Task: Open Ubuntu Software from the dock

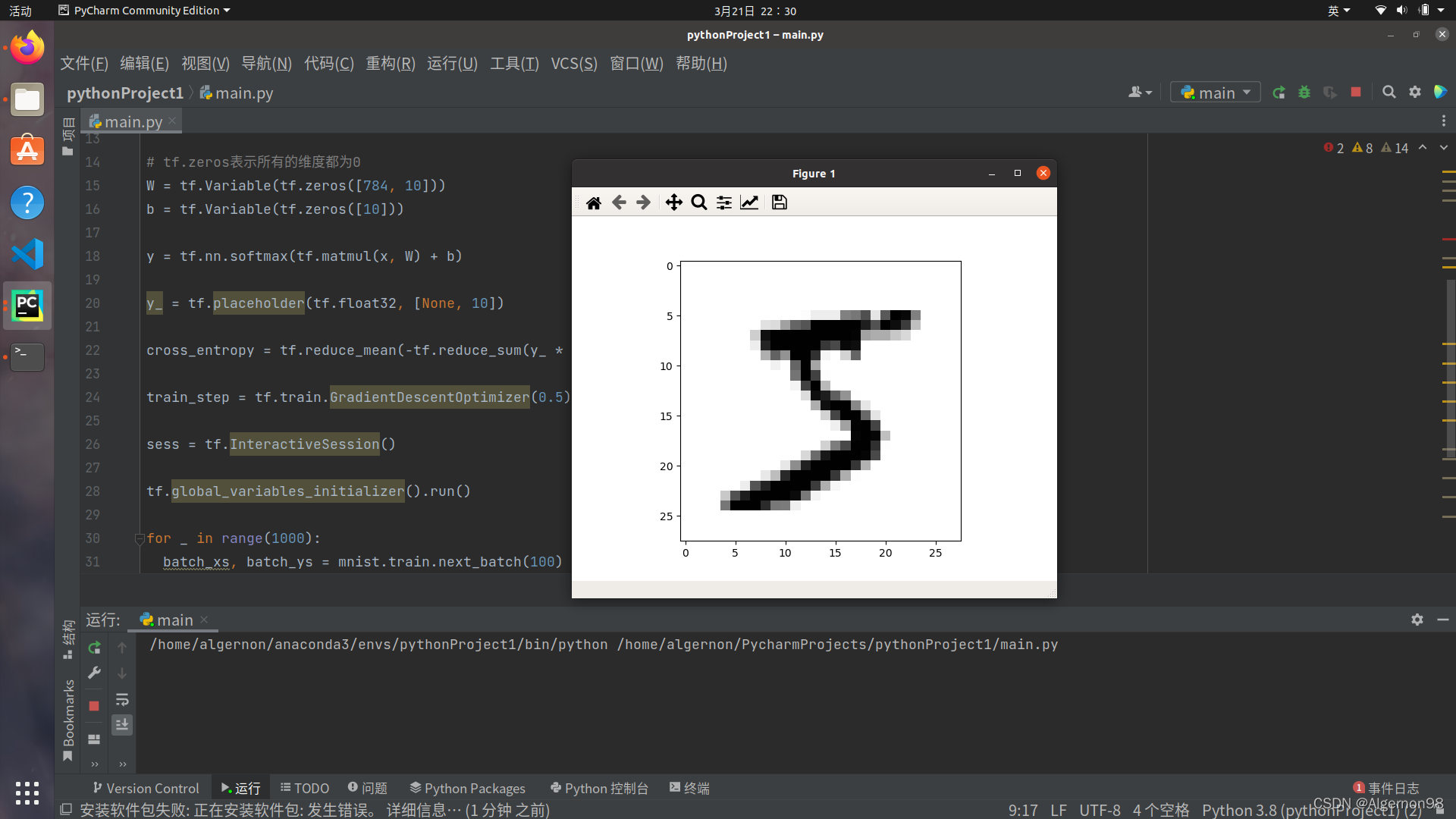Action: pos(27,151)
